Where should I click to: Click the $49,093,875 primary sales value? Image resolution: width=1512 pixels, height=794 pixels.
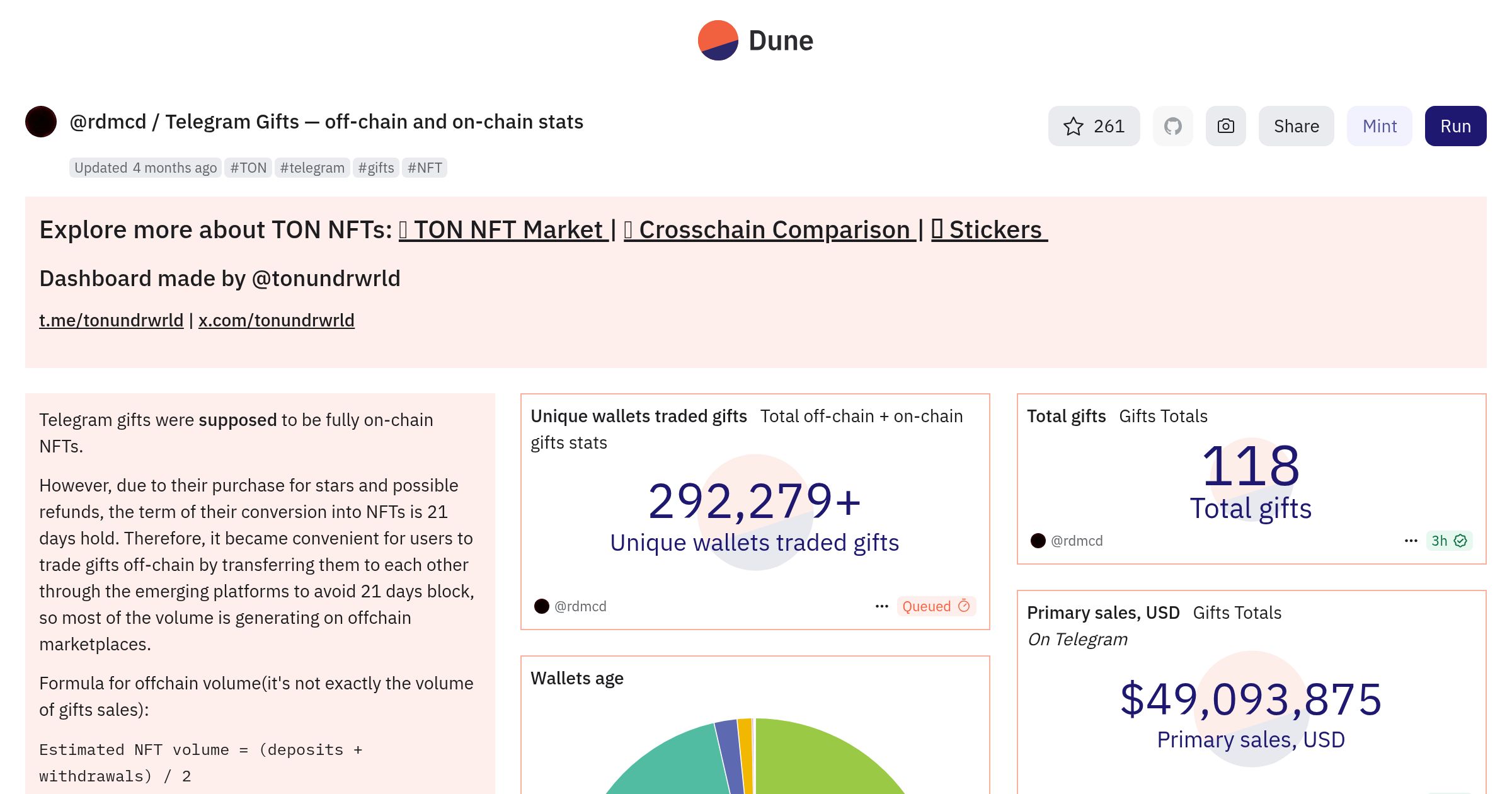coord(1251,699)
